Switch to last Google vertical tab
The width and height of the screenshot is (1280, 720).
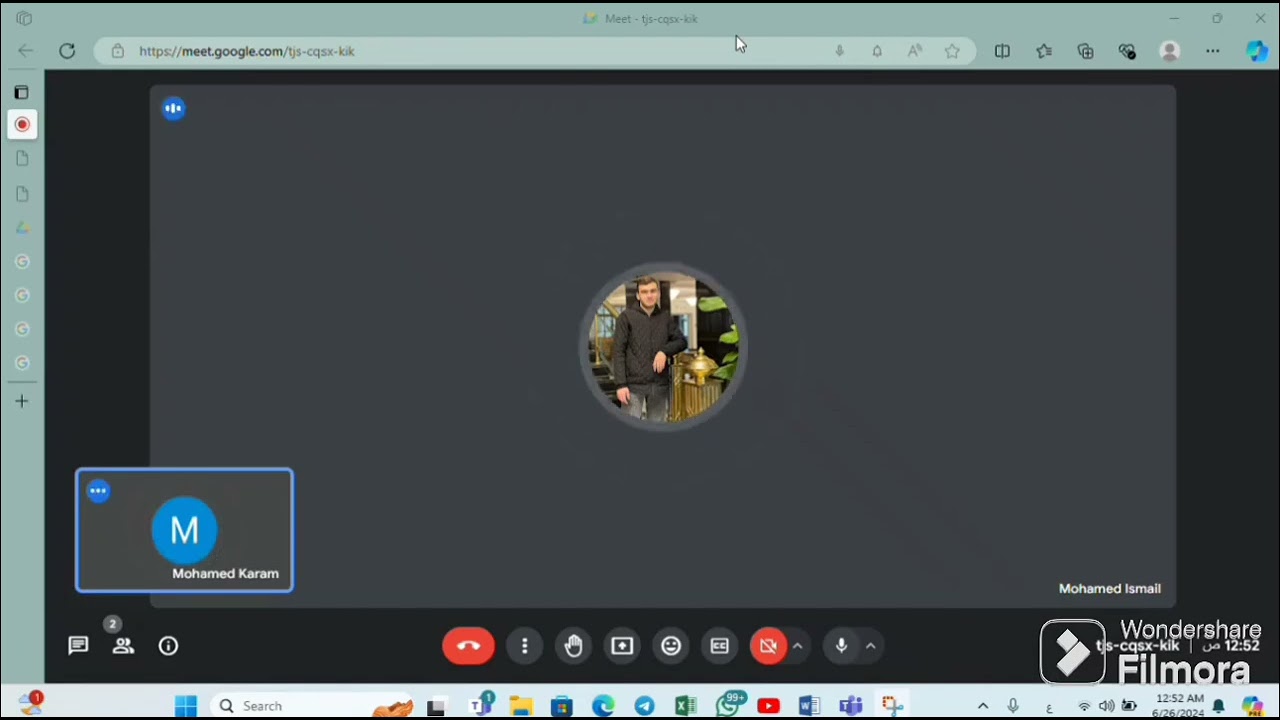click(x=22, y=363)
